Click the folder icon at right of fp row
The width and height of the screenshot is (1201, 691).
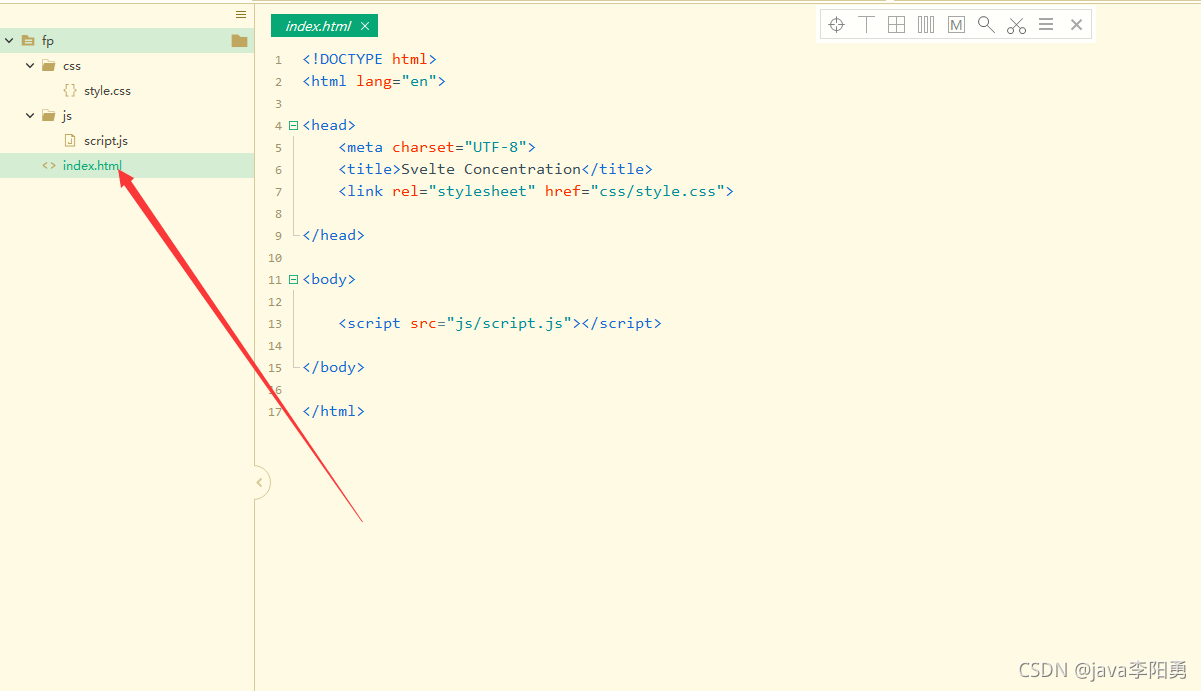coord(239,41)
